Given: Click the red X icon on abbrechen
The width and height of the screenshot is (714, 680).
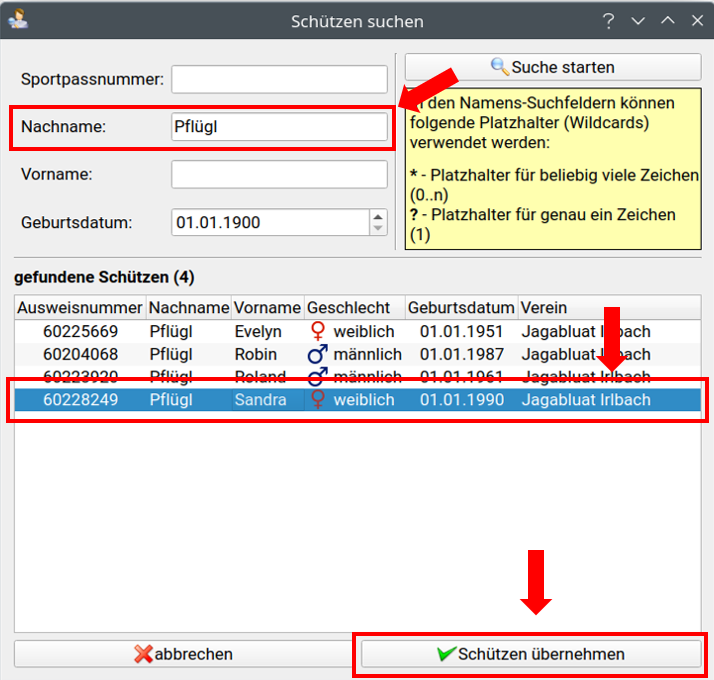Looking at the screenshot, I should 144,654.
